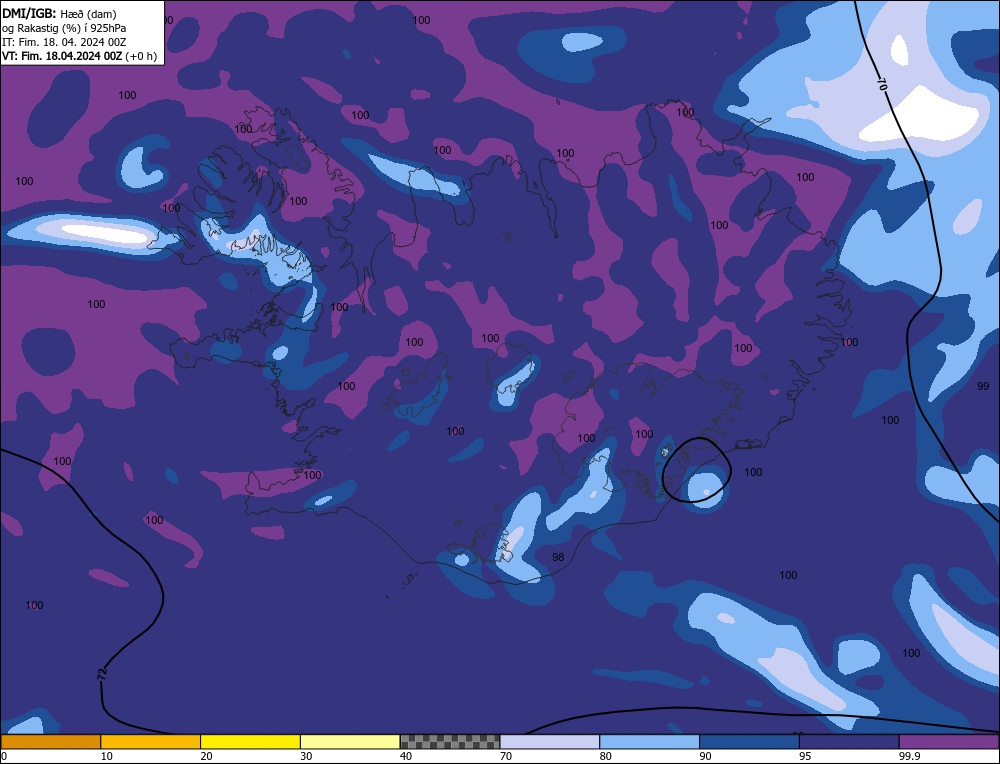
Task: Click the dark navy 95–99.9 legend swatch
Action: point(849,742)
